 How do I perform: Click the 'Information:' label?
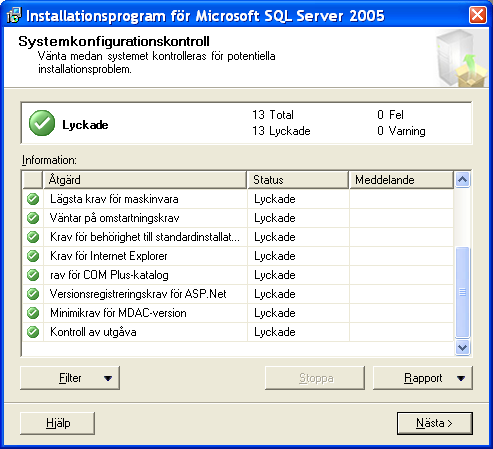(49, 160)
